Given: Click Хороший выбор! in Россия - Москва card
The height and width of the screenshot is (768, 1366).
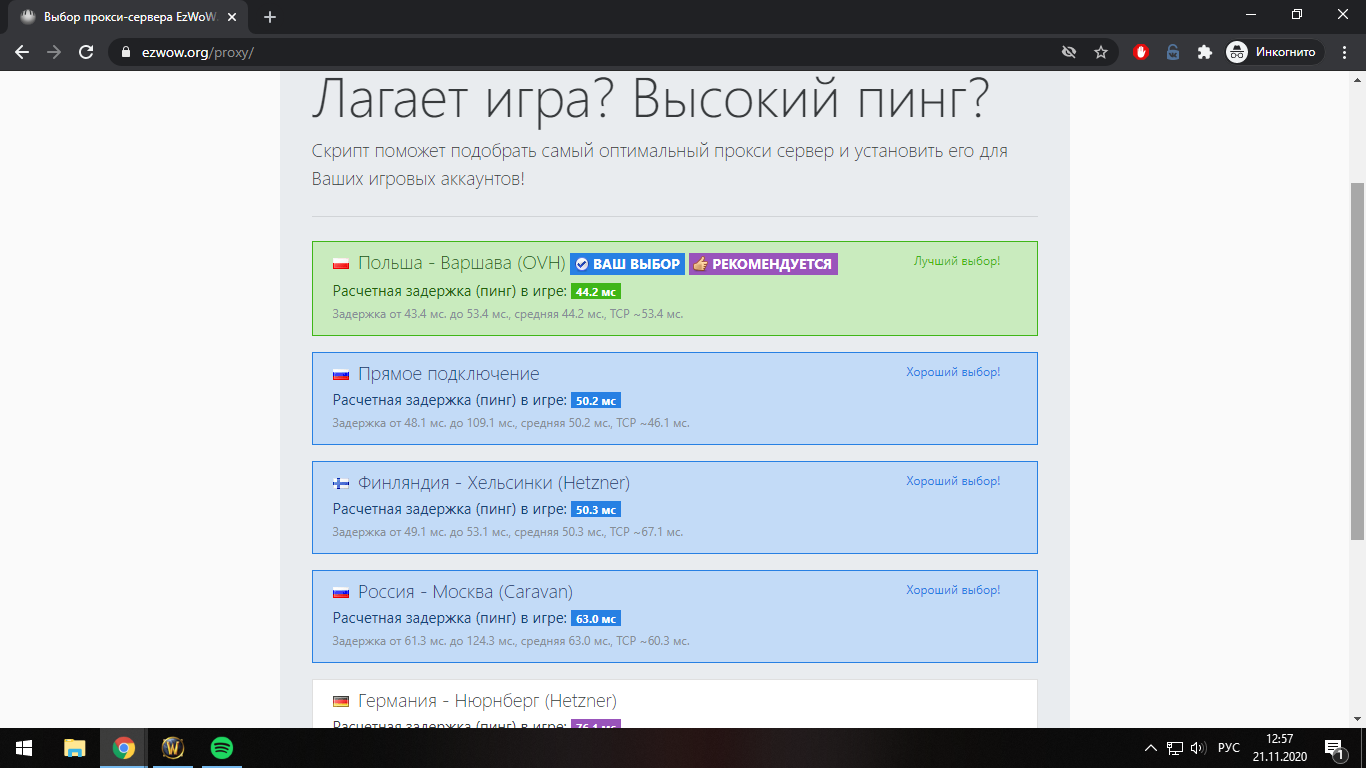Looking at the screenshot, I should 953,590.
